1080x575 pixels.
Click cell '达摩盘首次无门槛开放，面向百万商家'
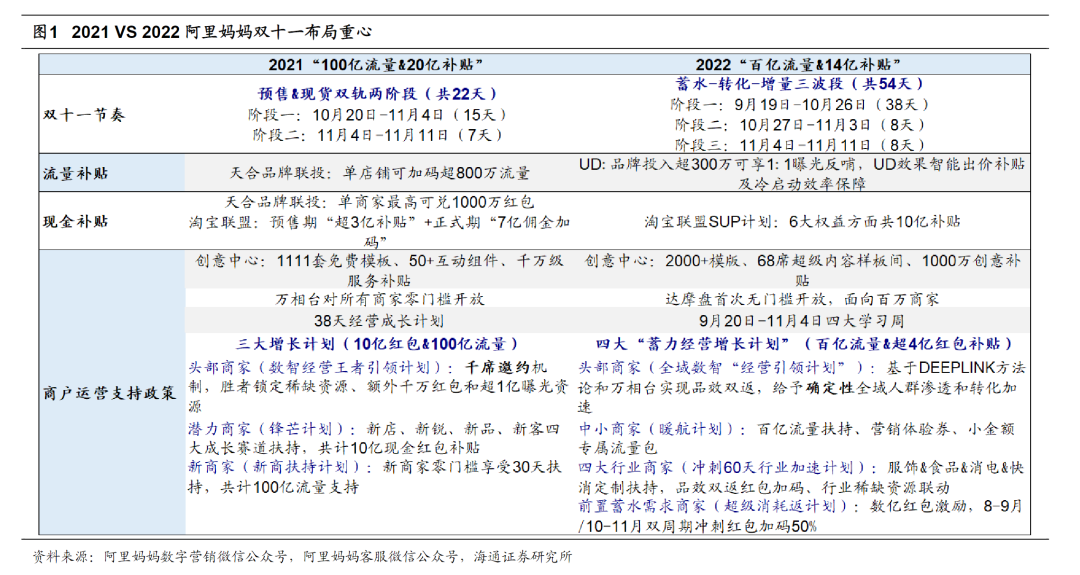(802, 300)
